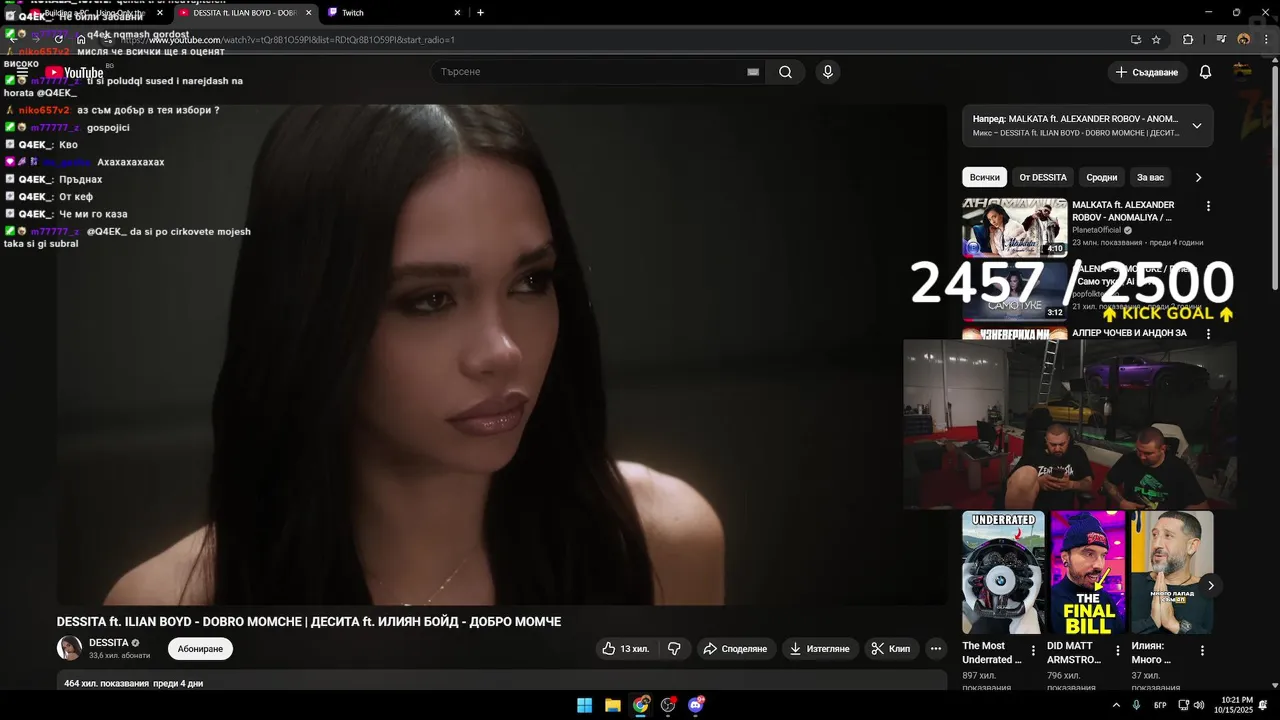Dislike the video with thumbs-down
Image resolution: width=1280 pixels, height=720 pixels.
click(674, 649)
